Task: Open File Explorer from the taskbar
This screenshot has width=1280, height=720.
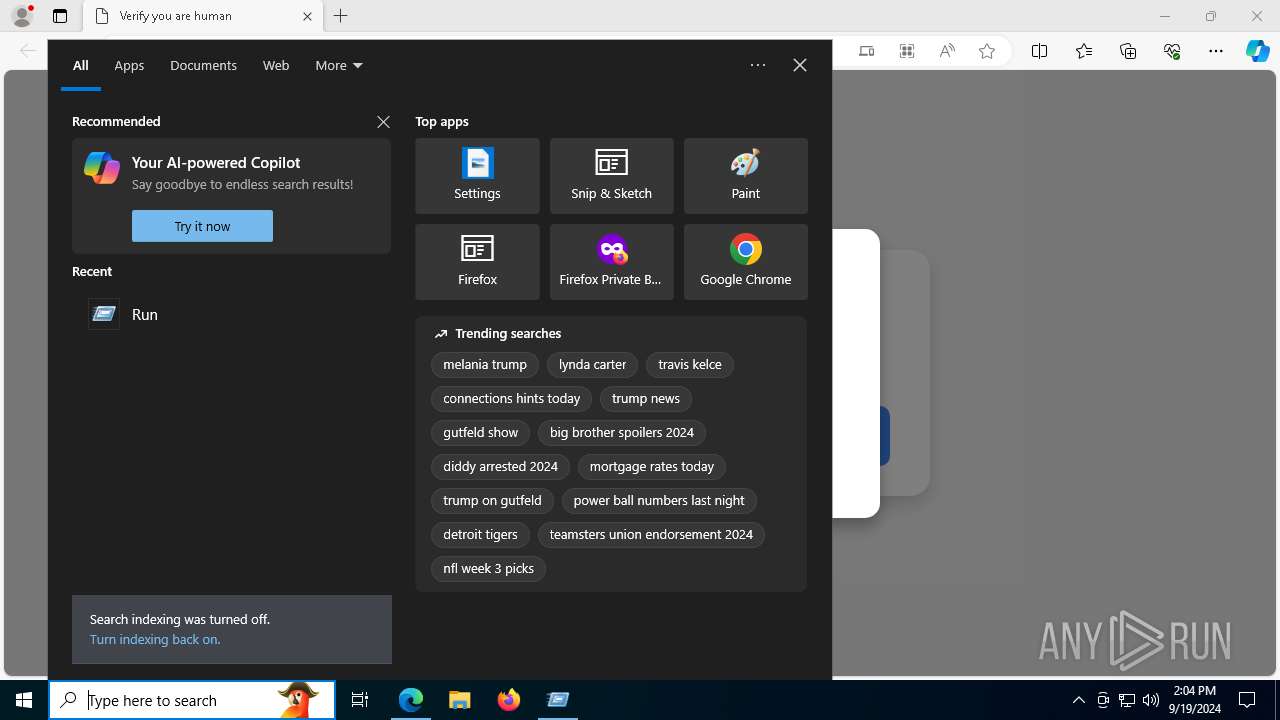Action: tap(460, 700)
